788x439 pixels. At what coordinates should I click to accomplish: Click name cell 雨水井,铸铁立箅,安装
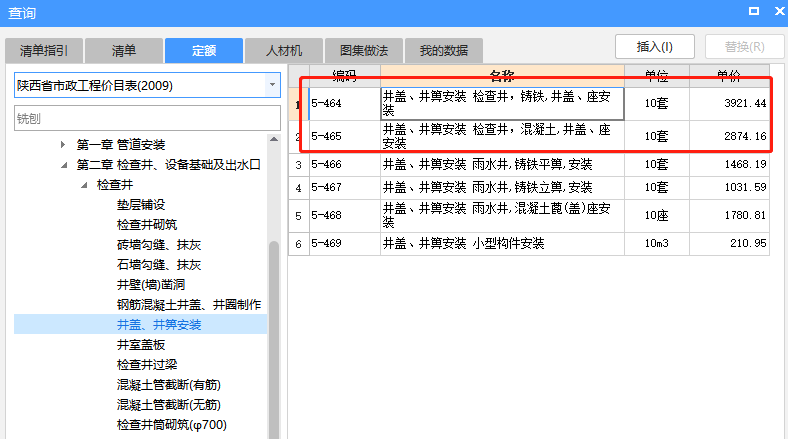pos(502,187)
